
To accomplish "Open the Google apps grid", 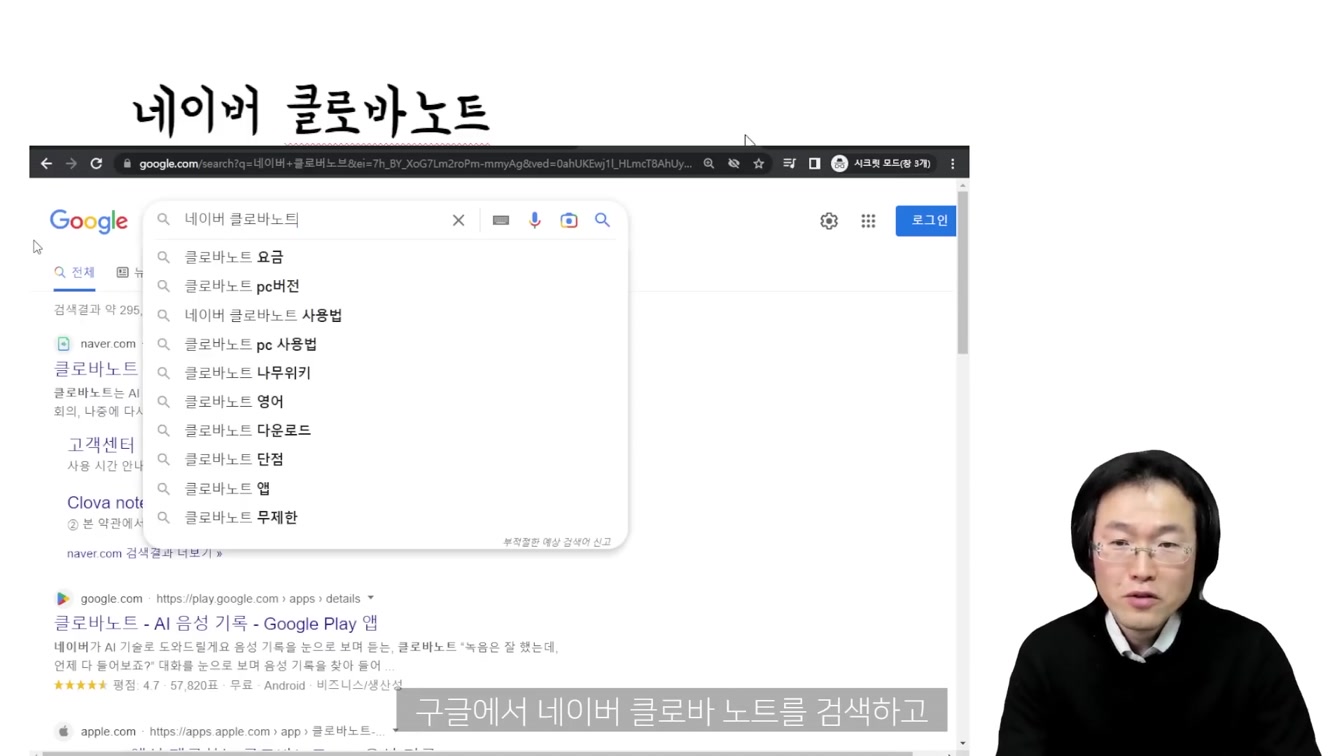I will tap(868, 221).
